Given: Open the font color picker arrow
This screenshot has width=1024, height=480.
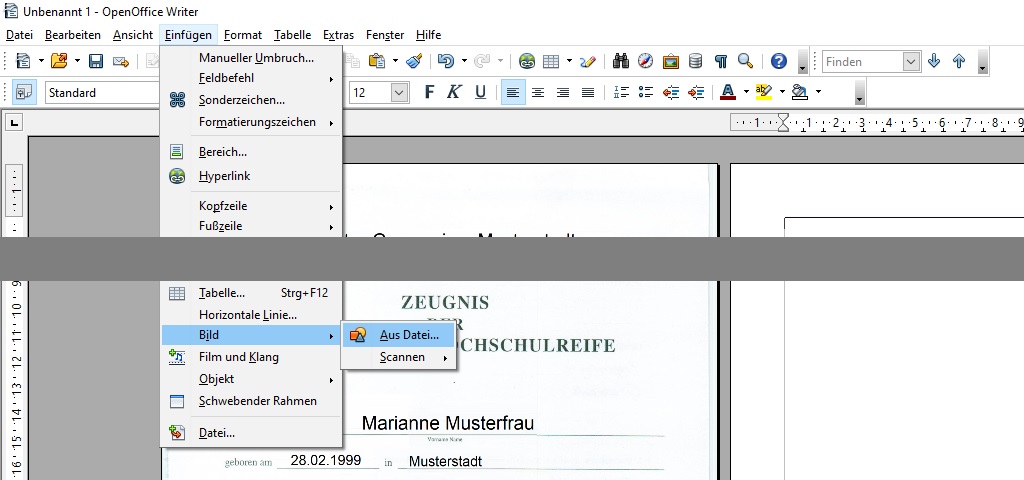Looking at the screenshot, I should [745, 92].
